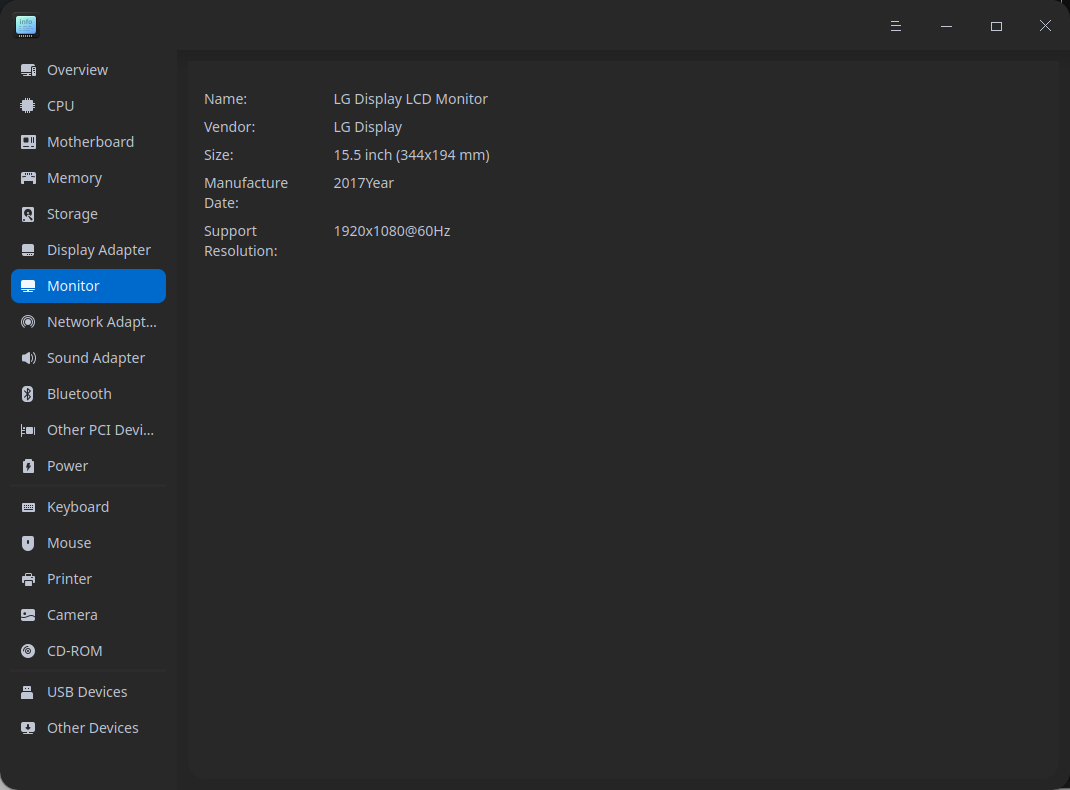Viewport: 1070px width, 790px height.
Task: Click the resolution "1920x1080@60Hz"
Action: click(392, 231)
